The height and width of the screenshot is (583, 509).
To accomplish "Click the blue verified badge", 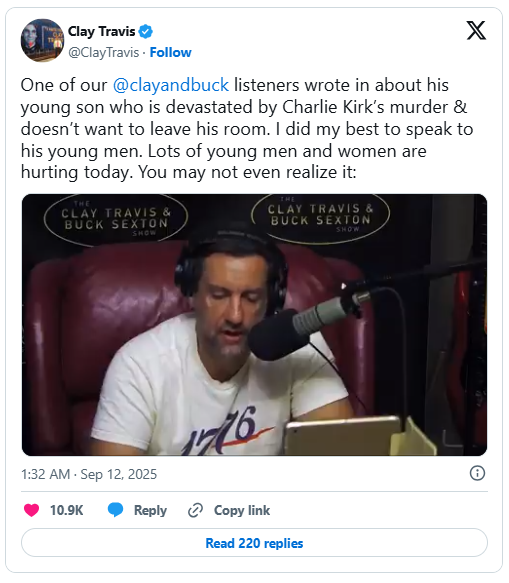I will tap(146, 32).
